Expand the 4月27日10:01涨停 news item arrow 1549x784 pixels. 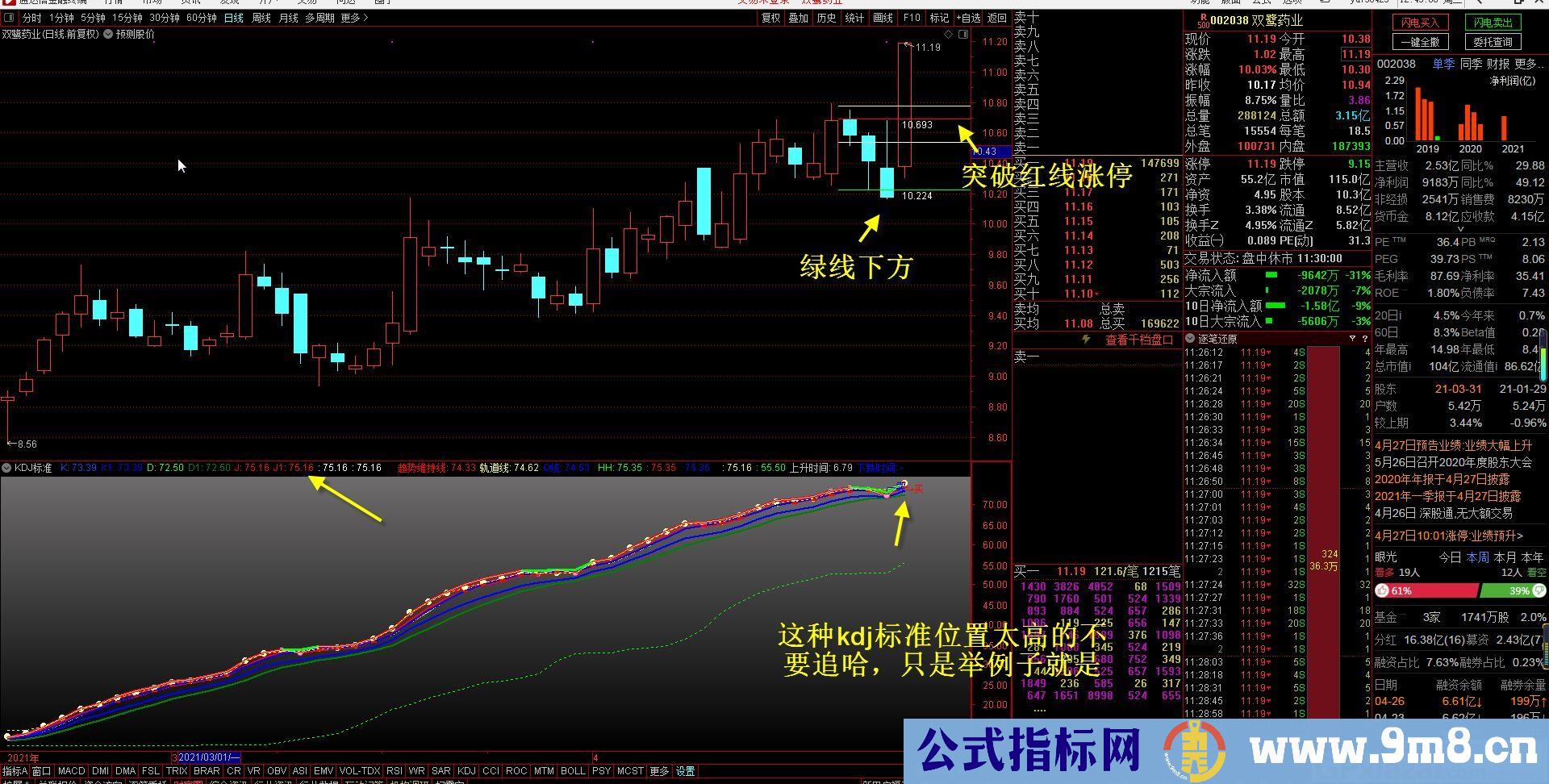coord(1520,536)
